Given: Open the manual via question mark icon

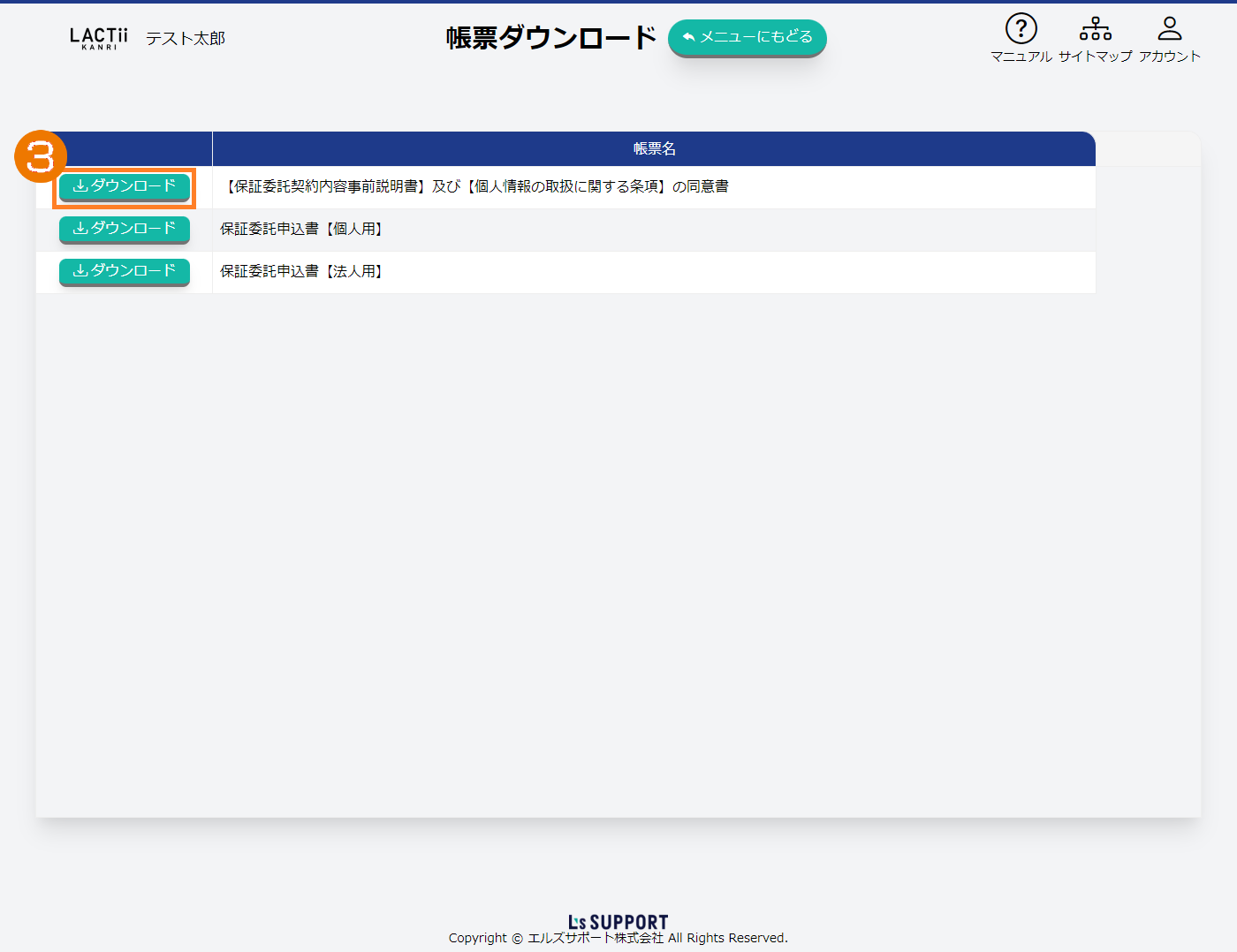Looking at the screenshot, I should [1021, 29].
